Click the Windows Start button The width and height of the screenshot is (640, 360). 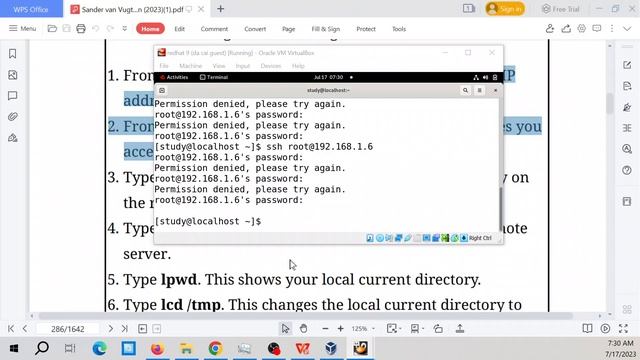13,349
